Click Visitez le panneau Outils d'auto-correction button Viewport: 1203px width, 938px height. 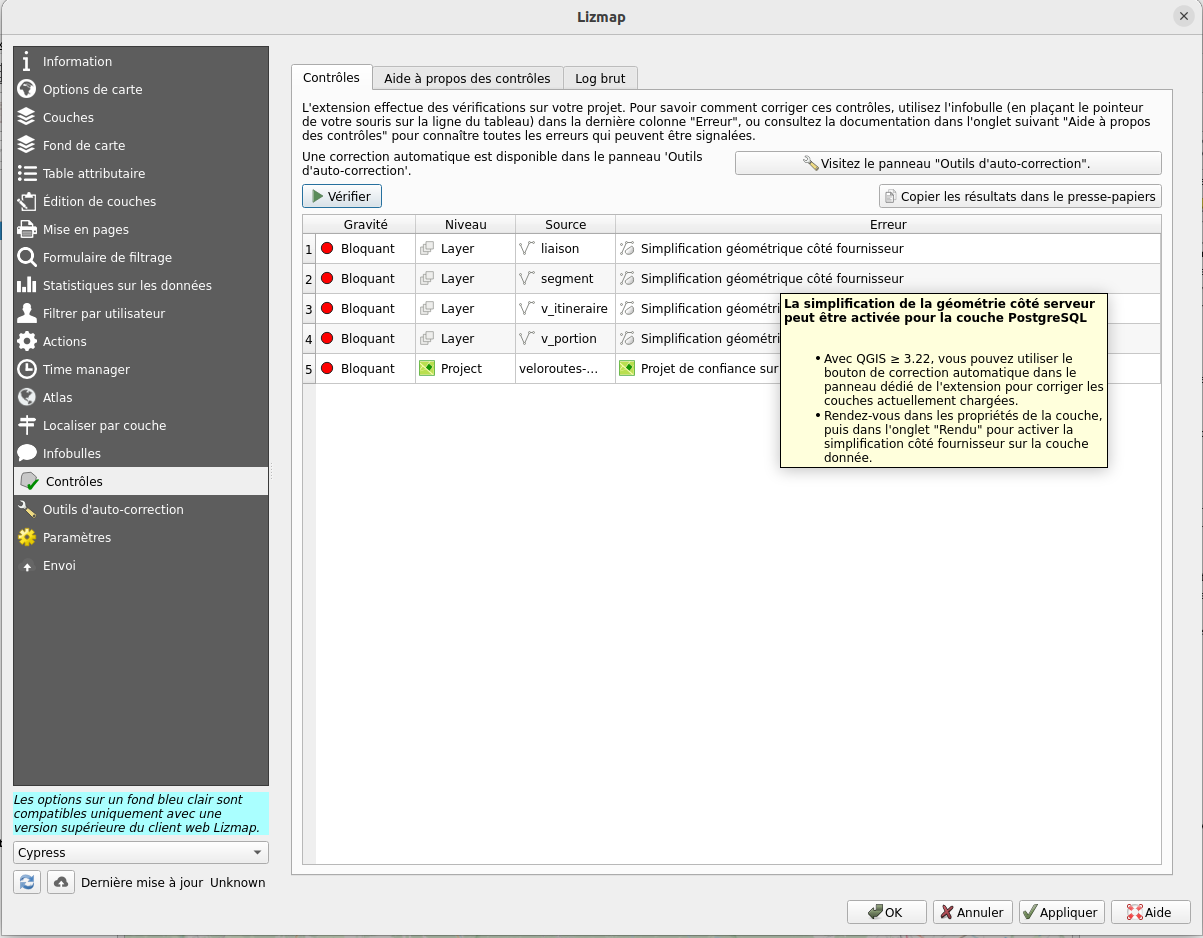(948, 163)
